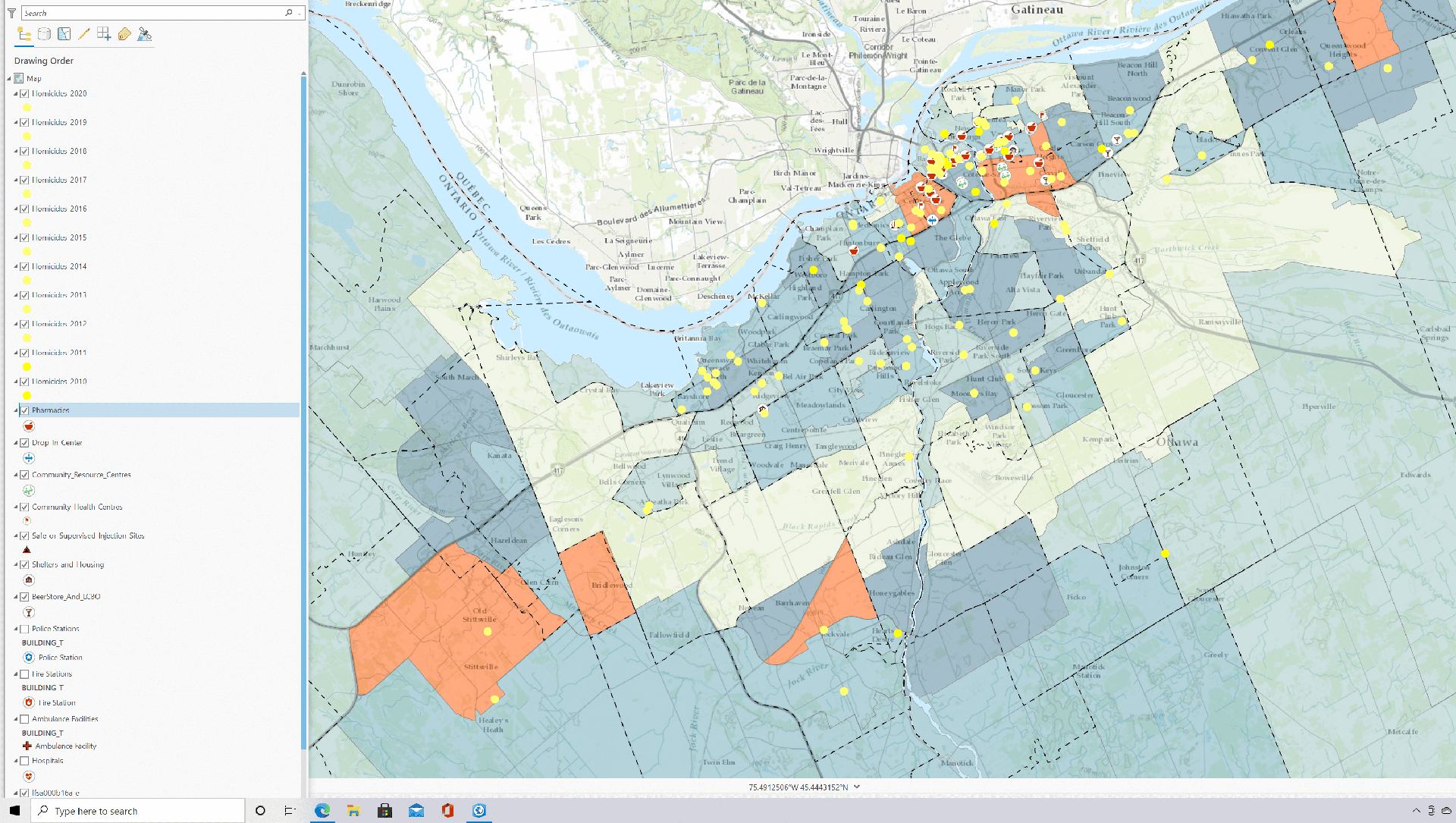Select the Drop In Center layer
Image resolution: width=1456 pixels, height=823 pixels.
coord(57,443)
